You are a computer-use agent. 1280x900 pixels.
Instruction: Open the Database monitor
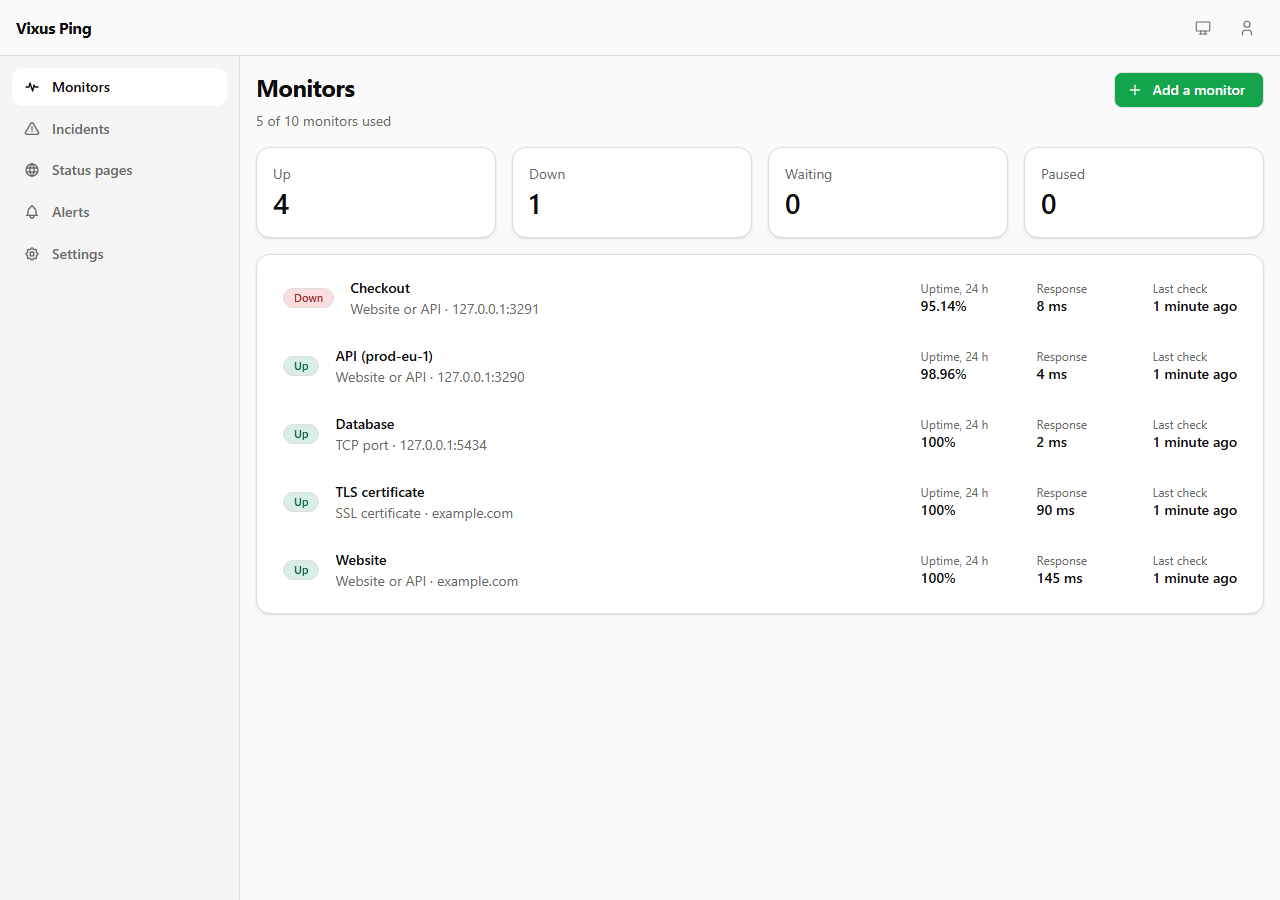[x=760, y=434]
